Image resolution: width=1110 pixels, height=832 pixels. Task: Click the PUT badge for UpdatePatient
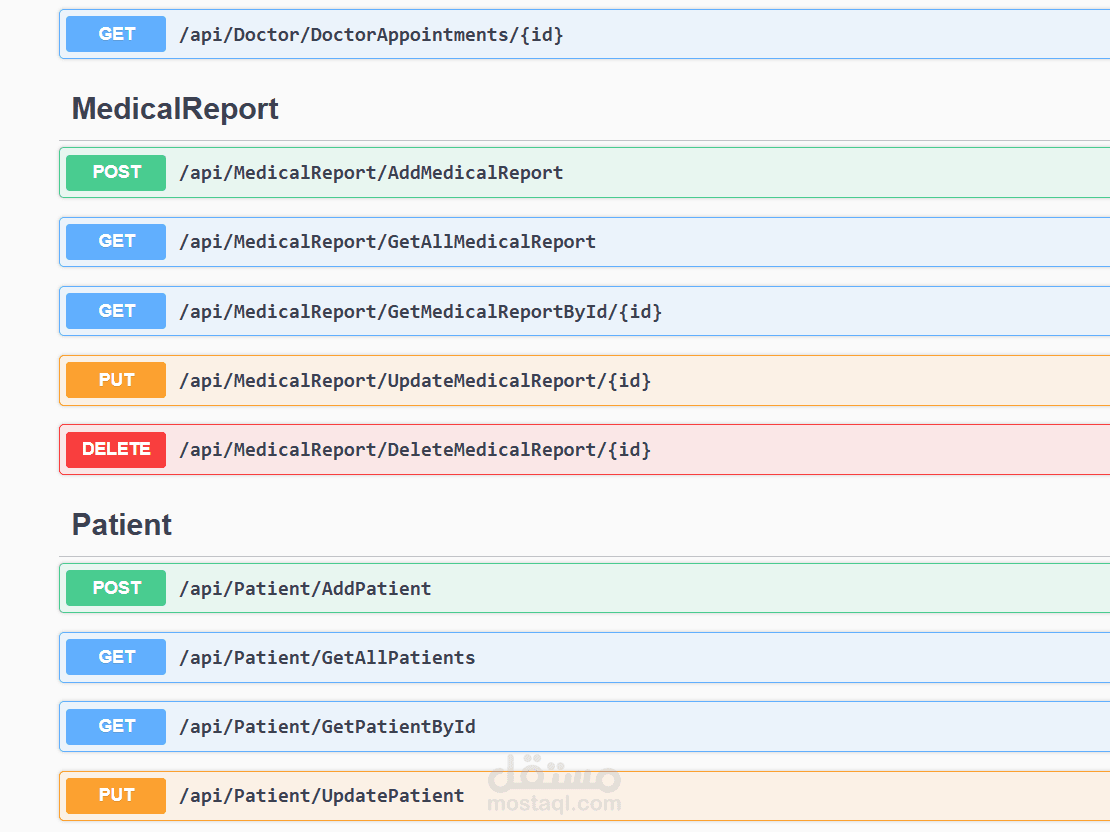(x=116, y=796)
